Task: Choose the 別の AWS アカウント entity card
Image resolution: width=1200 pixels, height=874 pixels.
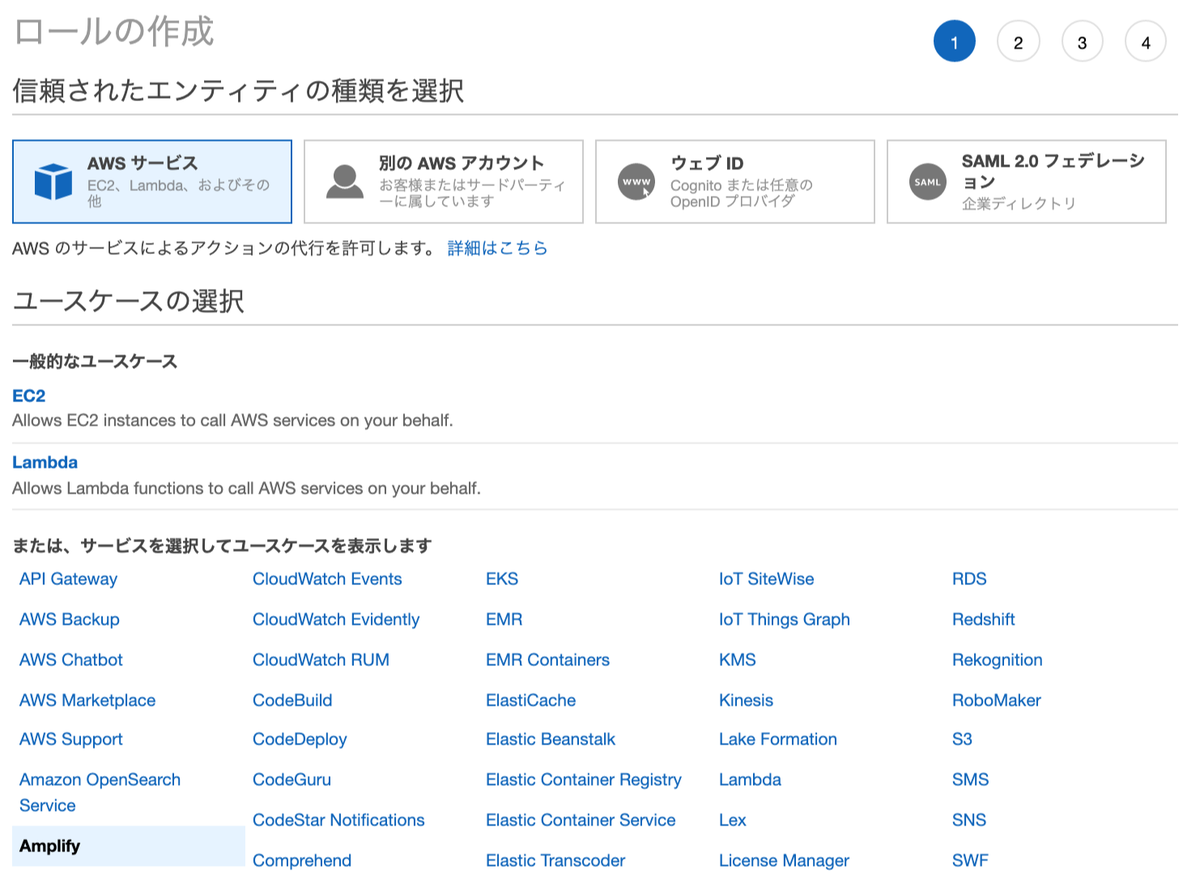Action: pos(444,181)
